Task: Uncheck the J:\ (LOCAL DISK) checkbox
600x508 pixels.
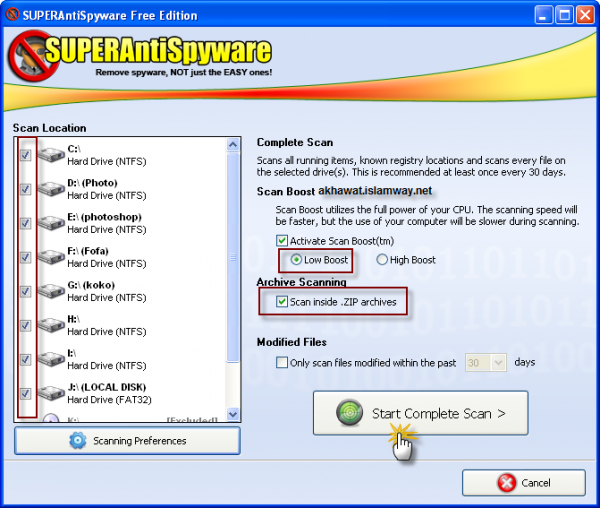Action: pyautogui.click(x=25, y=393)
